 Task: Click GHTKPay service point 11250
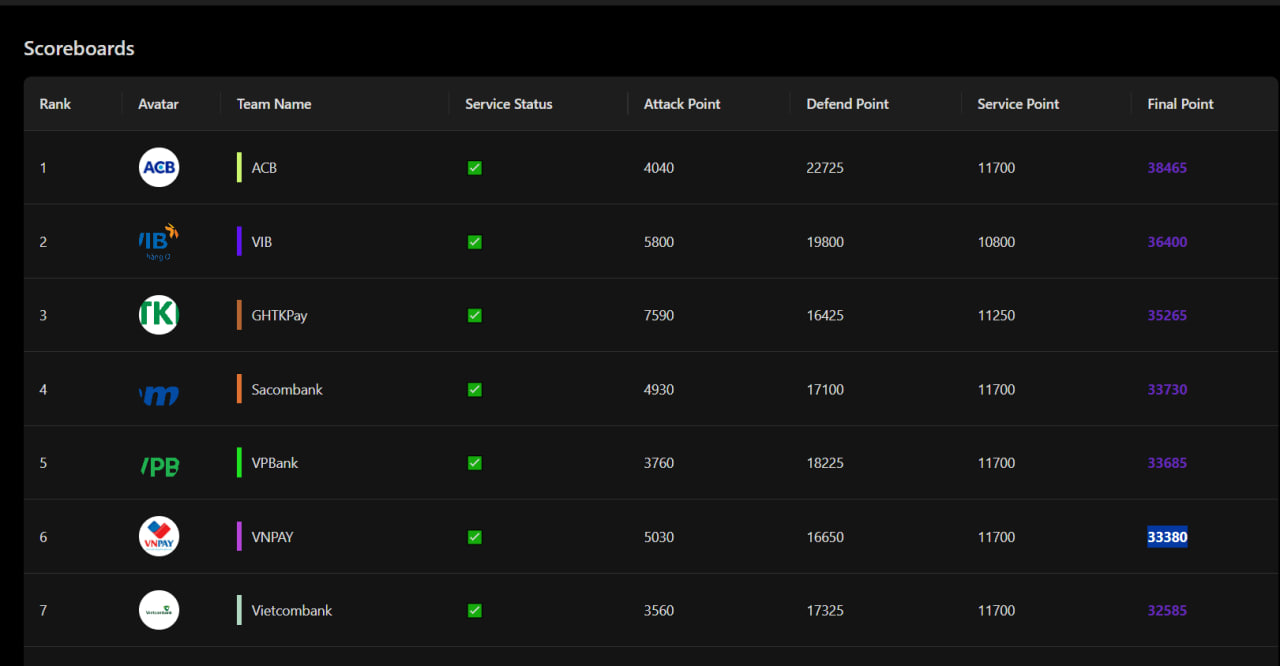tap(996, 315)
